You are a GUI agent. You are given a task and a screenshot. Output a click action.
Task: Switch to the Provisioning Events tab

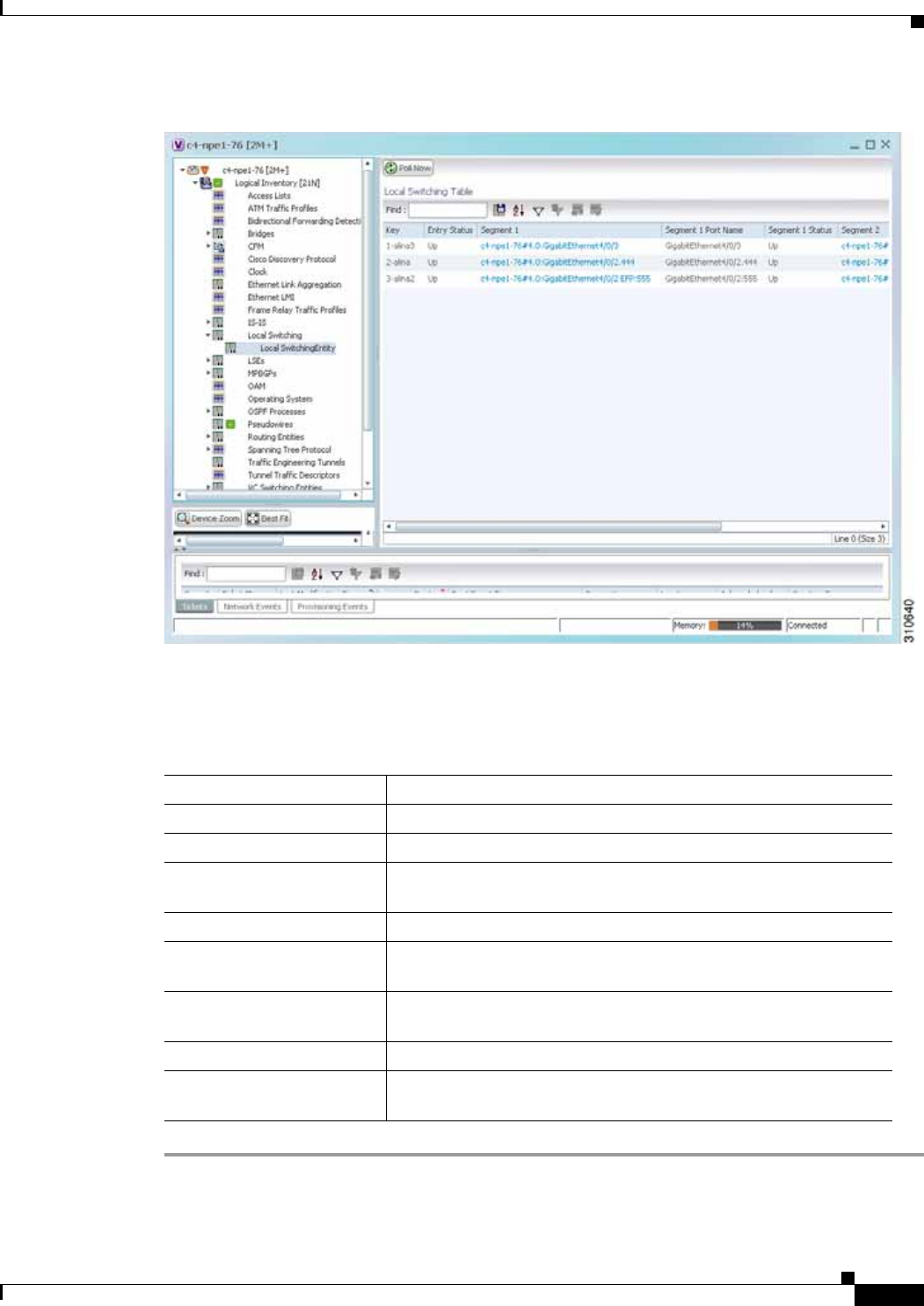coord(332,607)
